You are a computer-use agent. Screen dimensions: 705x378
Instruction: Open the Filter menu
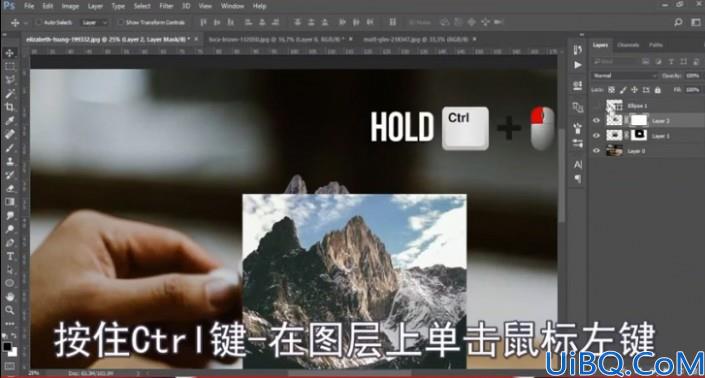pyautogui.click(x=166, y=6)
